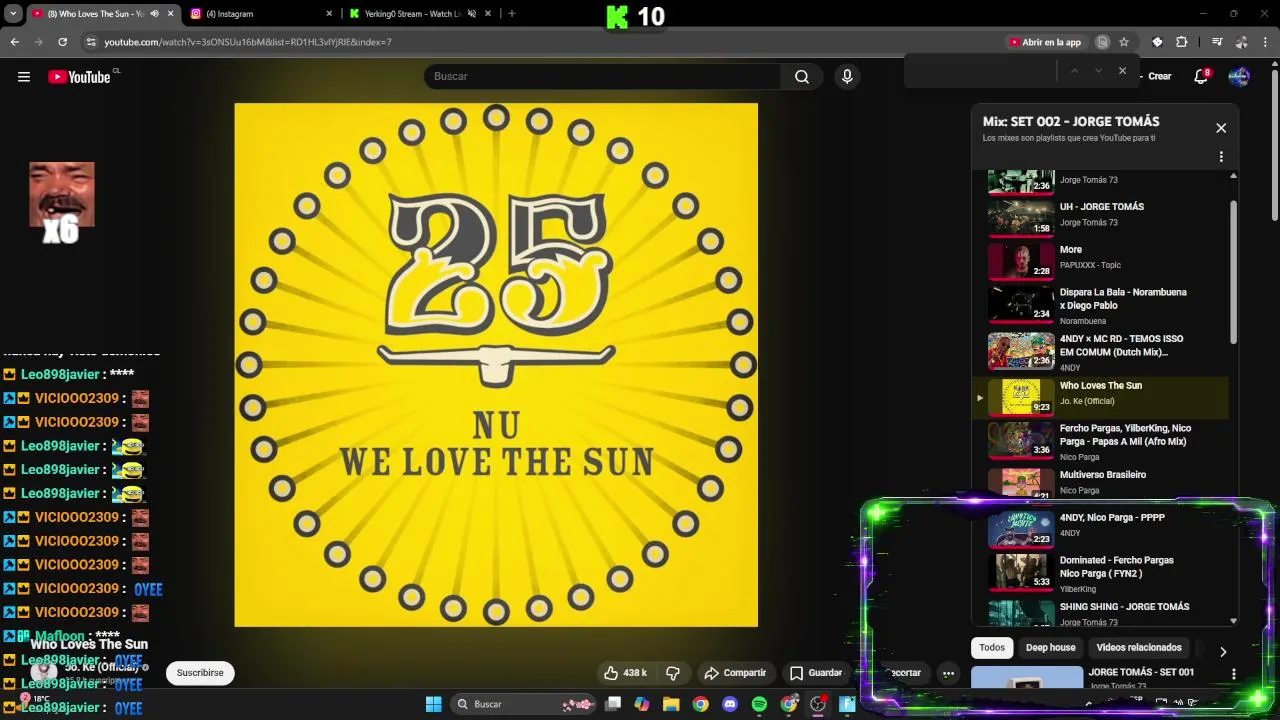Reload the current page
Viewport: 1280px width, 720px height.
[x=62, y=42]
